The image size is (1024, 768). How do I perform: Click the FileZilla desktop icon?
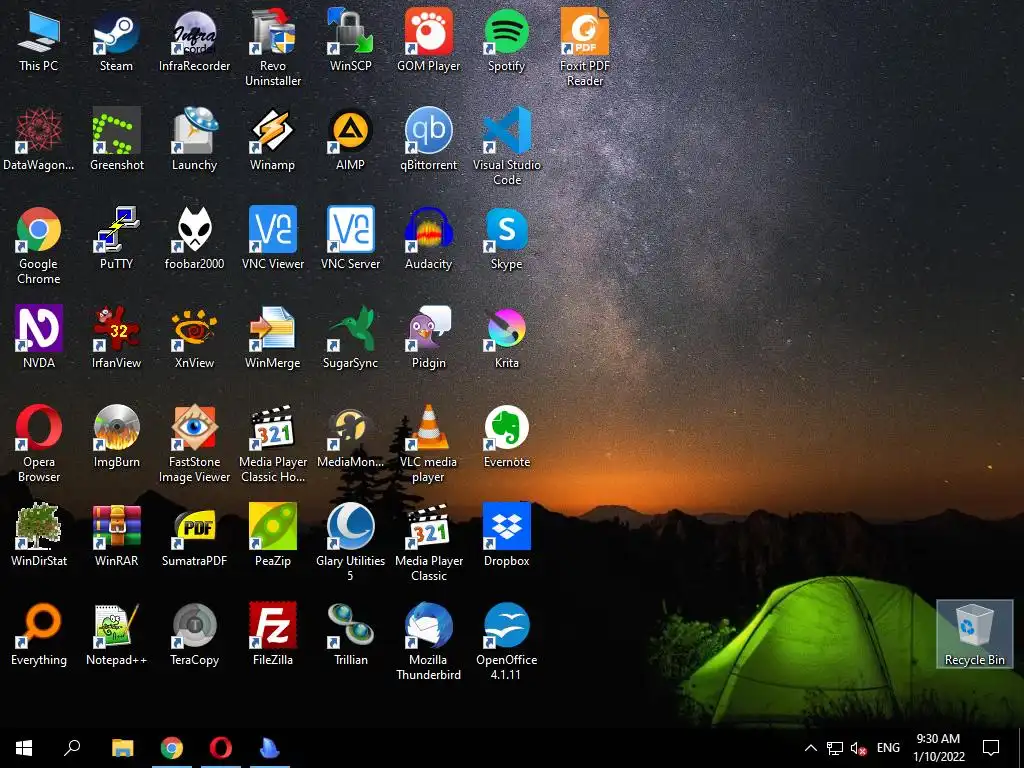[273, 635]
